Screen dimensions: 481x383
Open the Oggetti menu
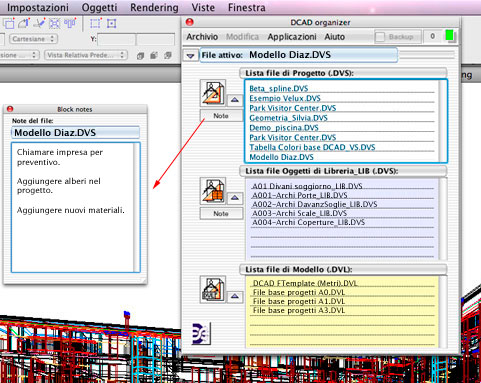[99, 7]
